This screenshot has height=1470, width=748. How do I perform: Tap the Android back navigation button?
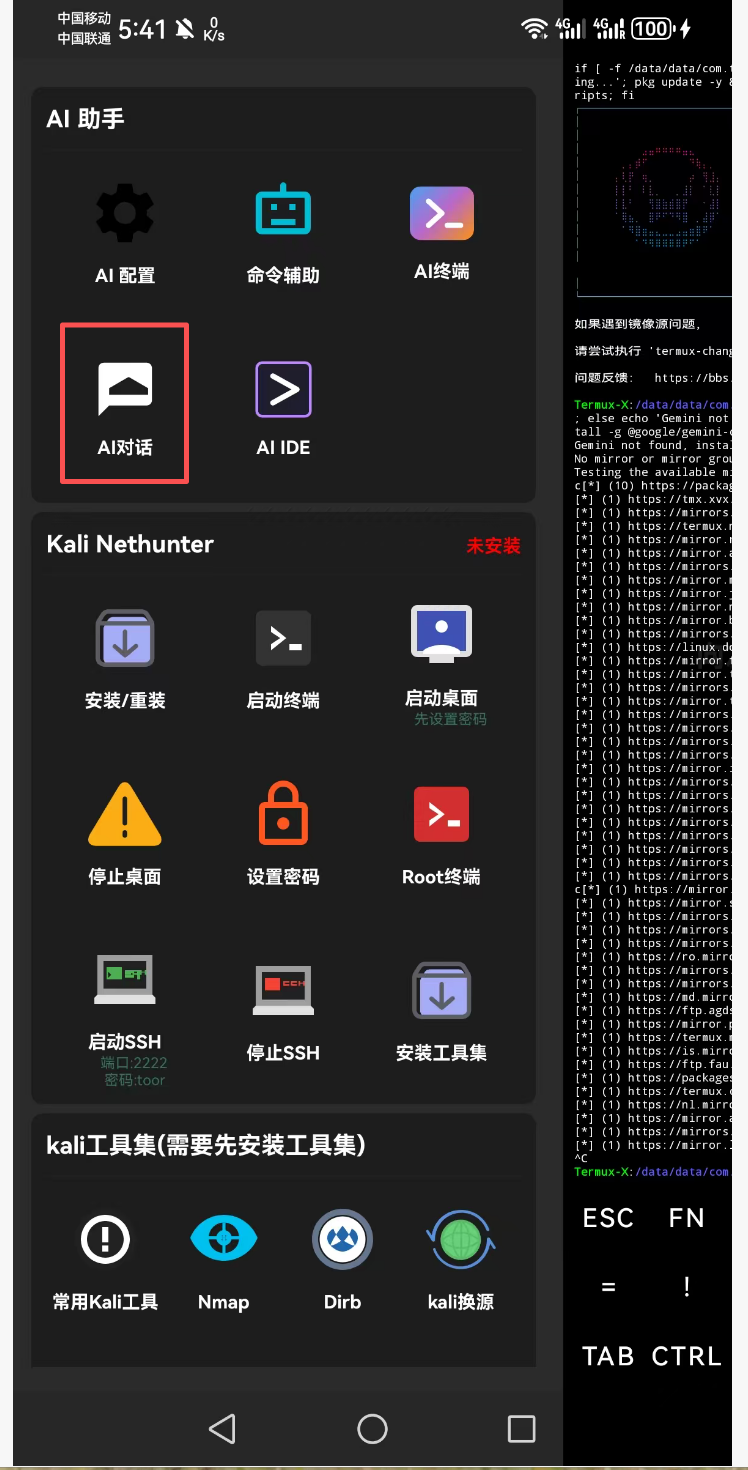click(x=222, y=1429)
